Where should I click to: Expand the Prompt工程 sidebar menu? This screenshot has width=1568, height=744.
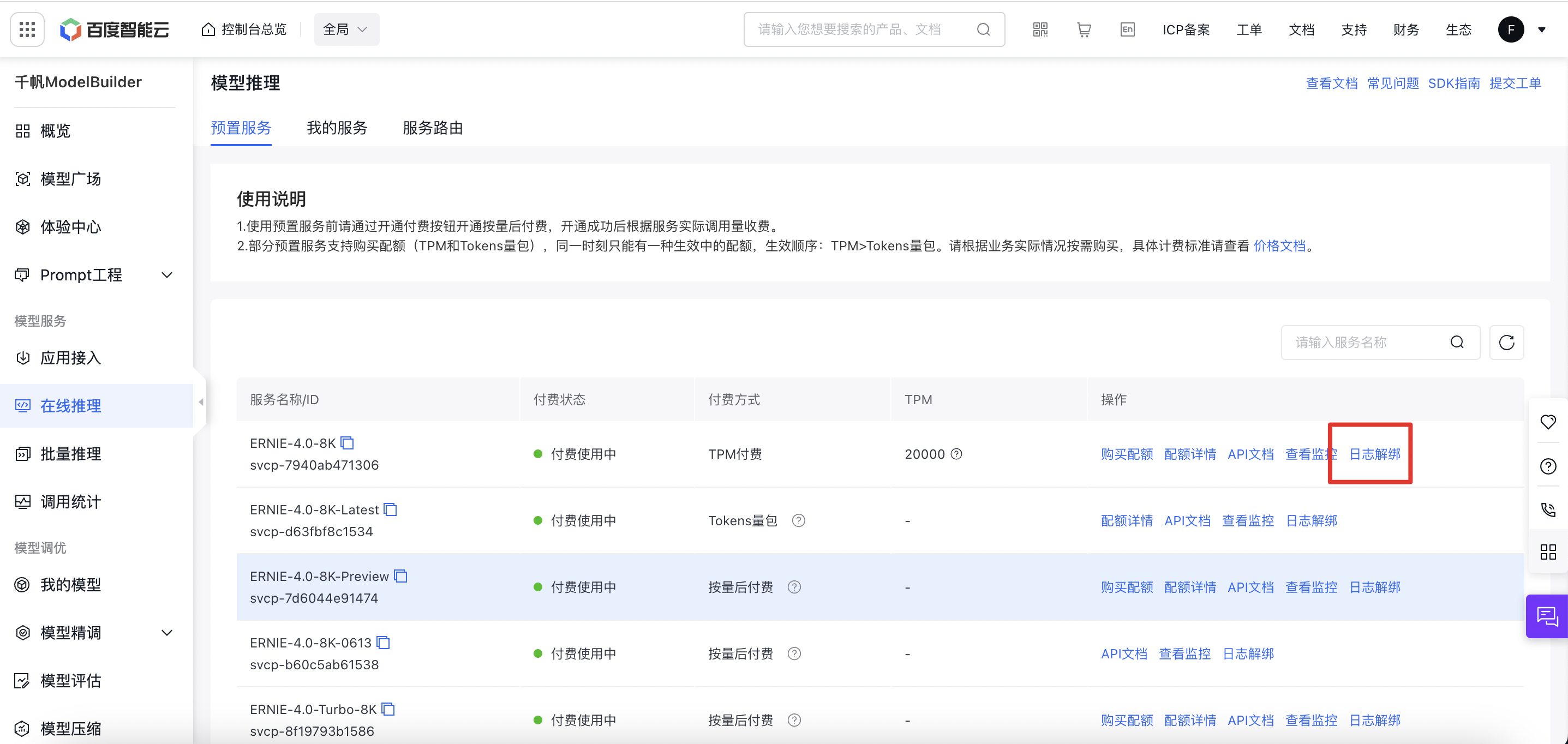[x=167, y=275]
